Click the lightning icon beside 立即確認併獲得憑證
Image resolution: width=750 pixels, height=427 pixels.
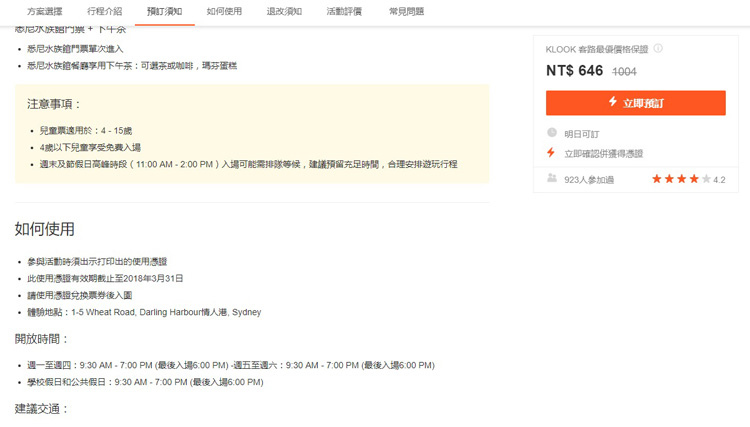click(x=551, y=153)
